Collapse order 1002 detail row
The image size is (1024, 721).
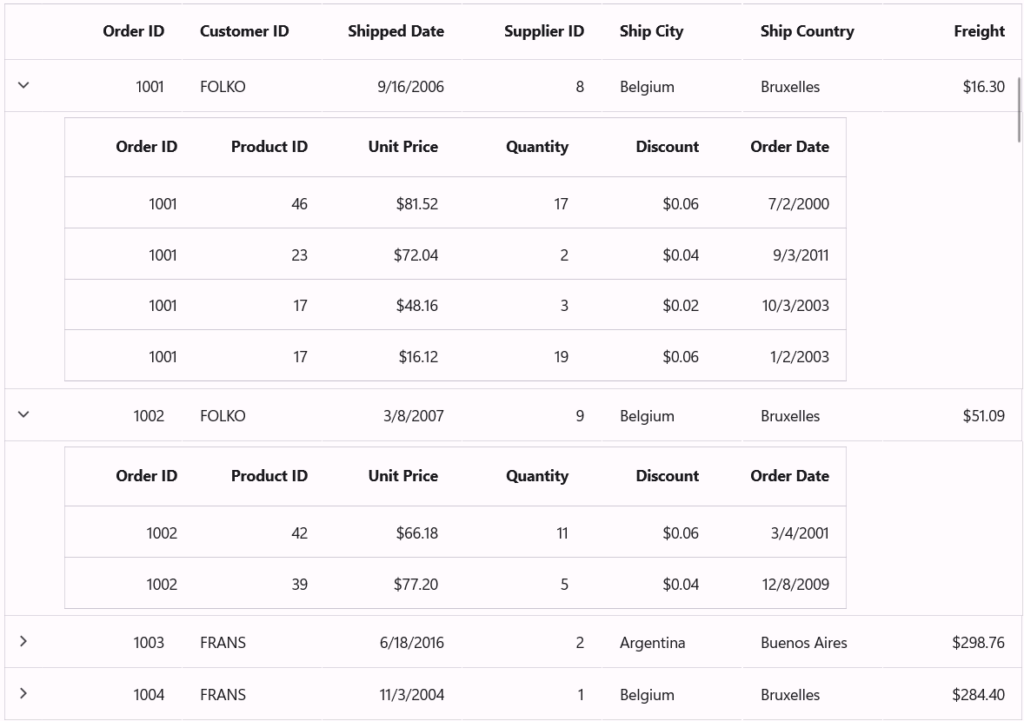tap(23, 415)
